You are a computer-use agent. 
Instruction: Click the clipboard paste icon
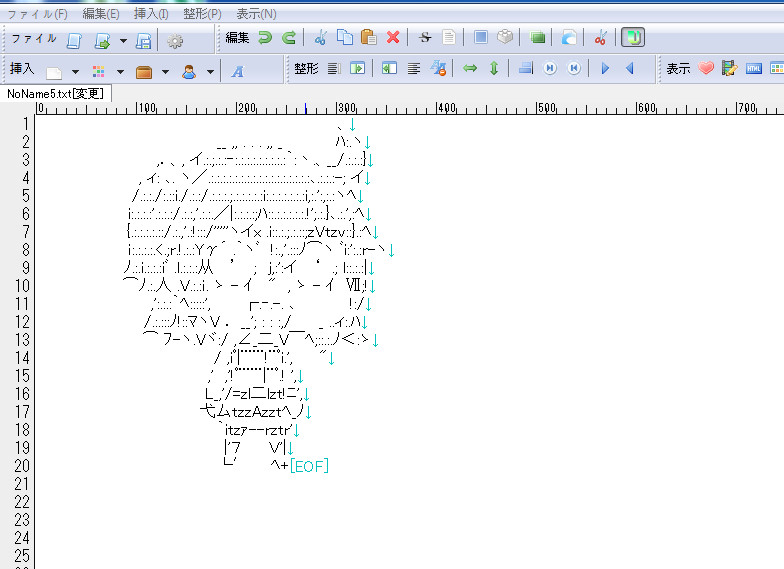click(x=368, y=39)
